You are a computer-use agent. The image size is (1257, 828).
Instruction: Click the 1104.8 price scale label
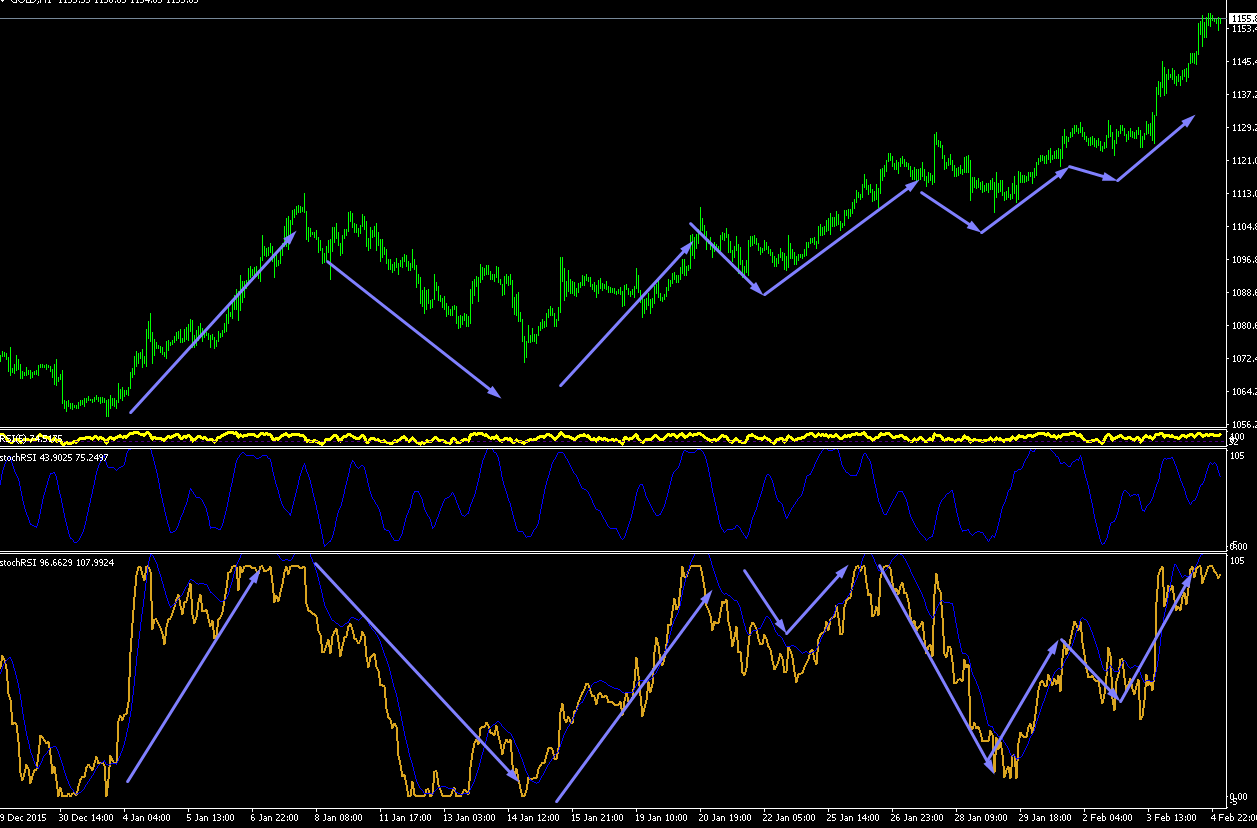[x=1244, y=227]
